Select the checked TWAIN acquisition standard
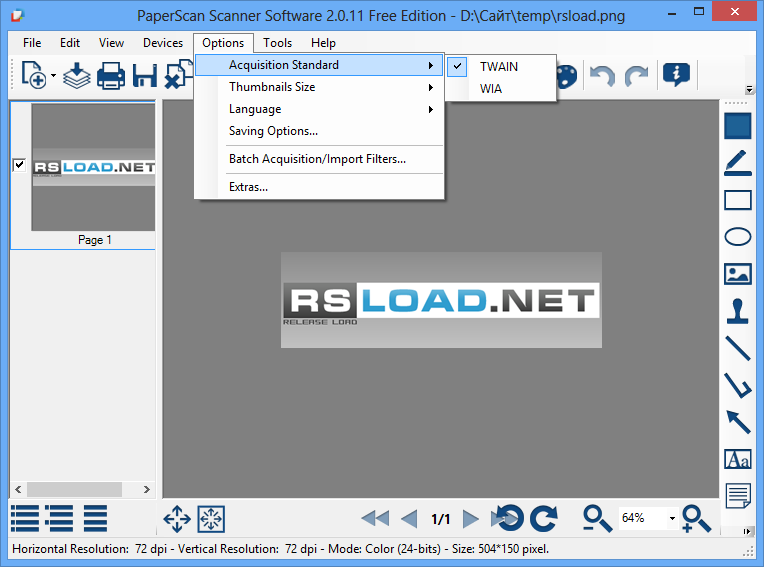764x567 pixels. click(x=501, y=67)
